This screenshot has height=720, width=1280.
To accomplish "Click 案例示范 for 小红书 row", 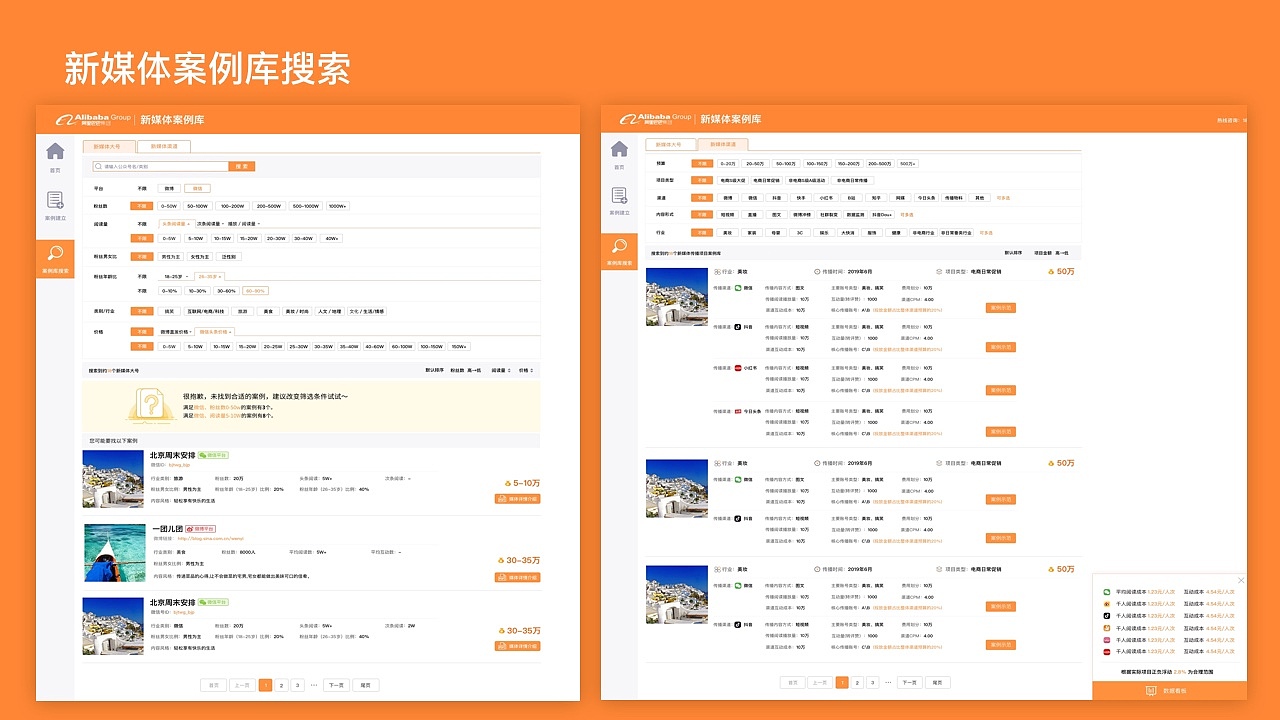I will 1001,390.
